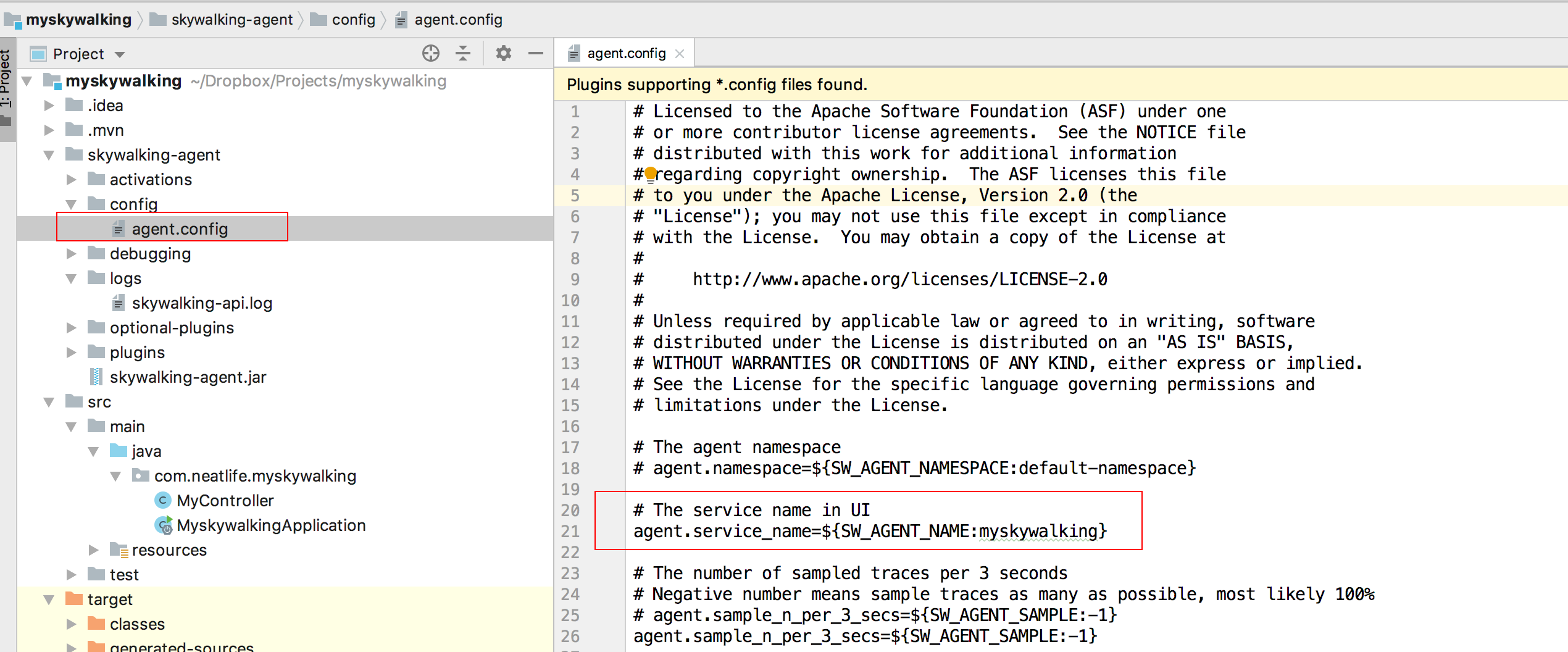Collapse the myskywalking root project node
This screenshot has width=1568, height=652.
(27, 81)
